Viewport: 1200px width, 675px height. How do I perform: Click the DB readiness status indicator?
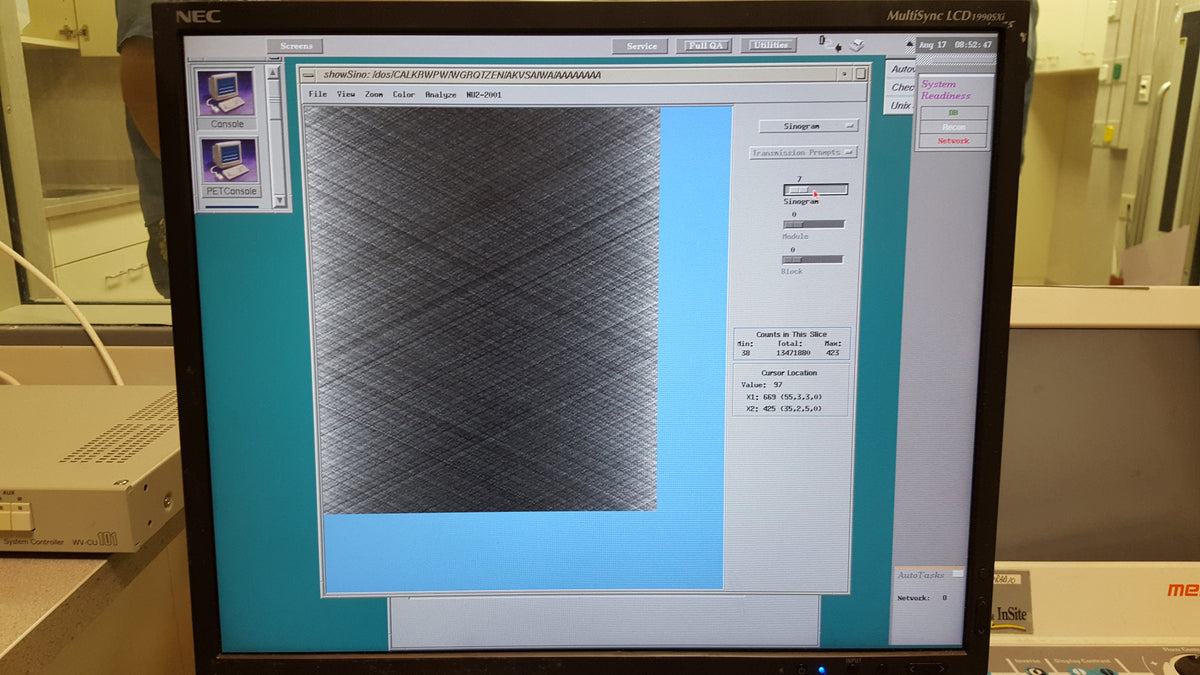click(x=953, y=113)
